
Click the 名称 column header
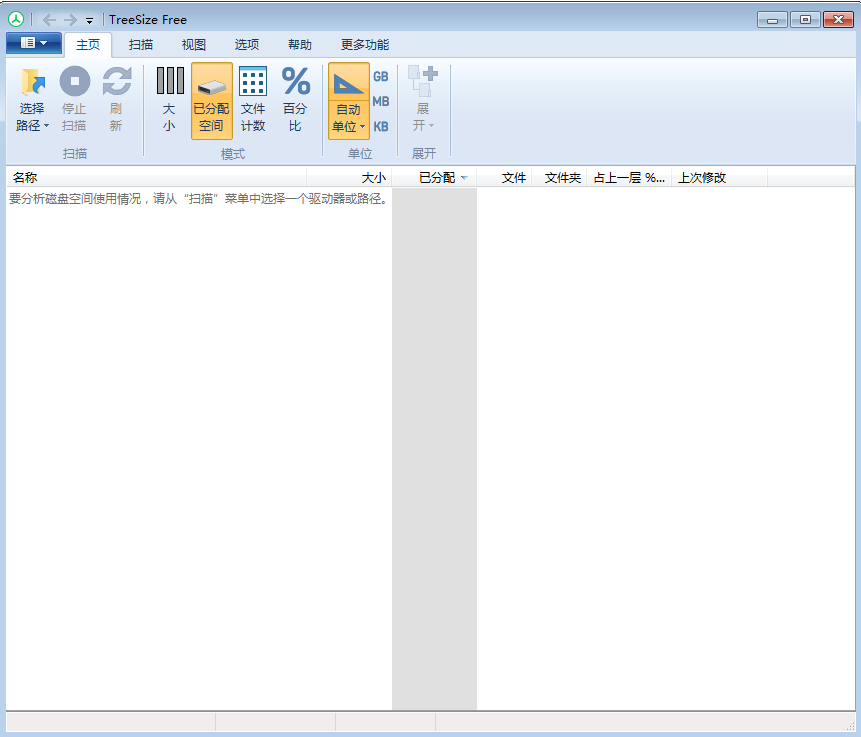click(25, 178)
